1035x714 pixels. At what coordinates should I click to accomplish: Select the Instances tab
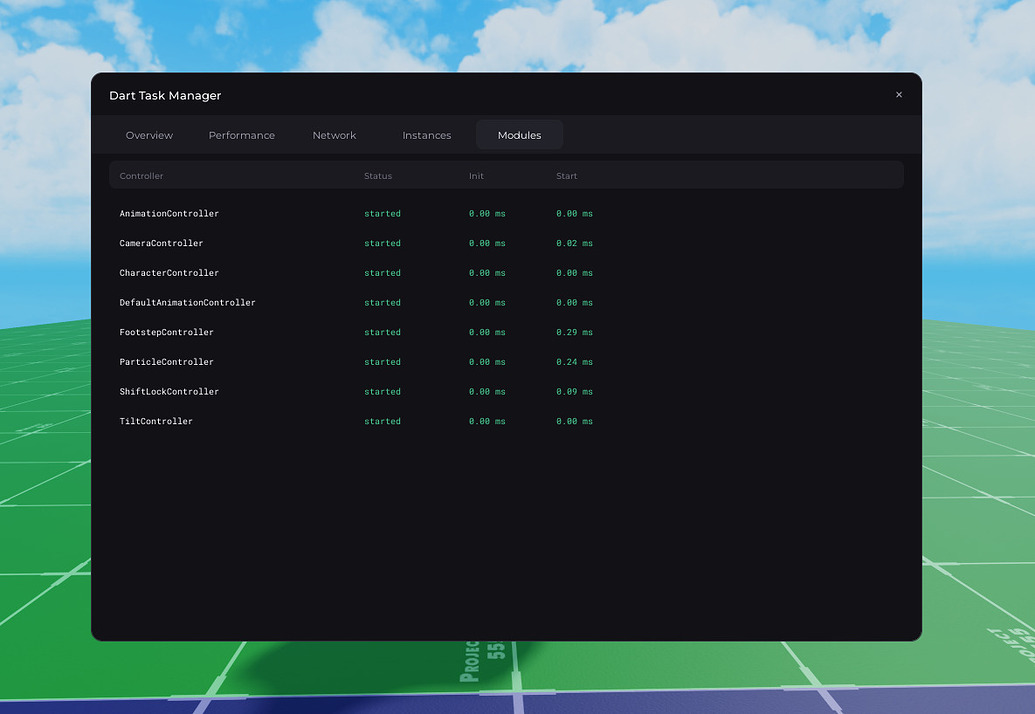[426, 135]
